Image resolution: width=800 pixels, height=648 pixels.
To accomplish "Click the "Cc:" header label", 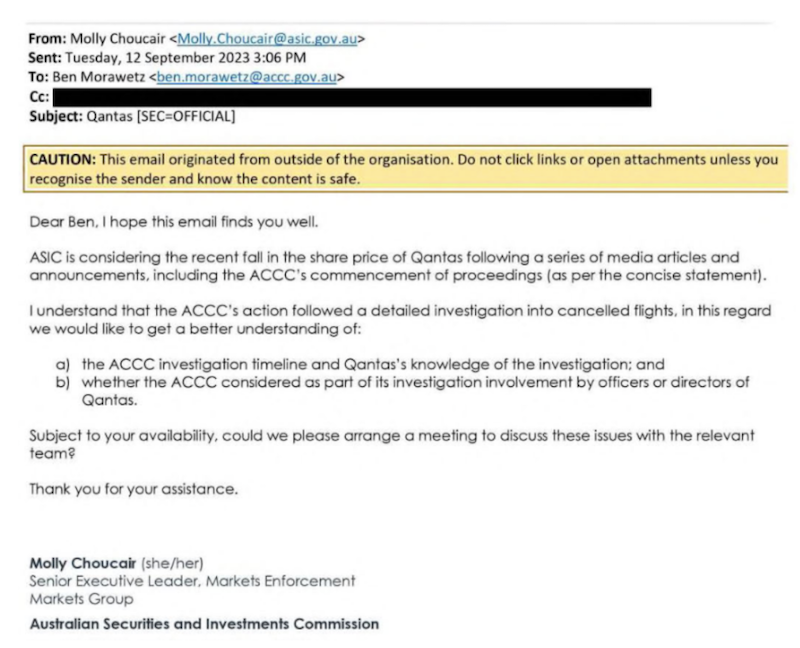I will (39, 96).
